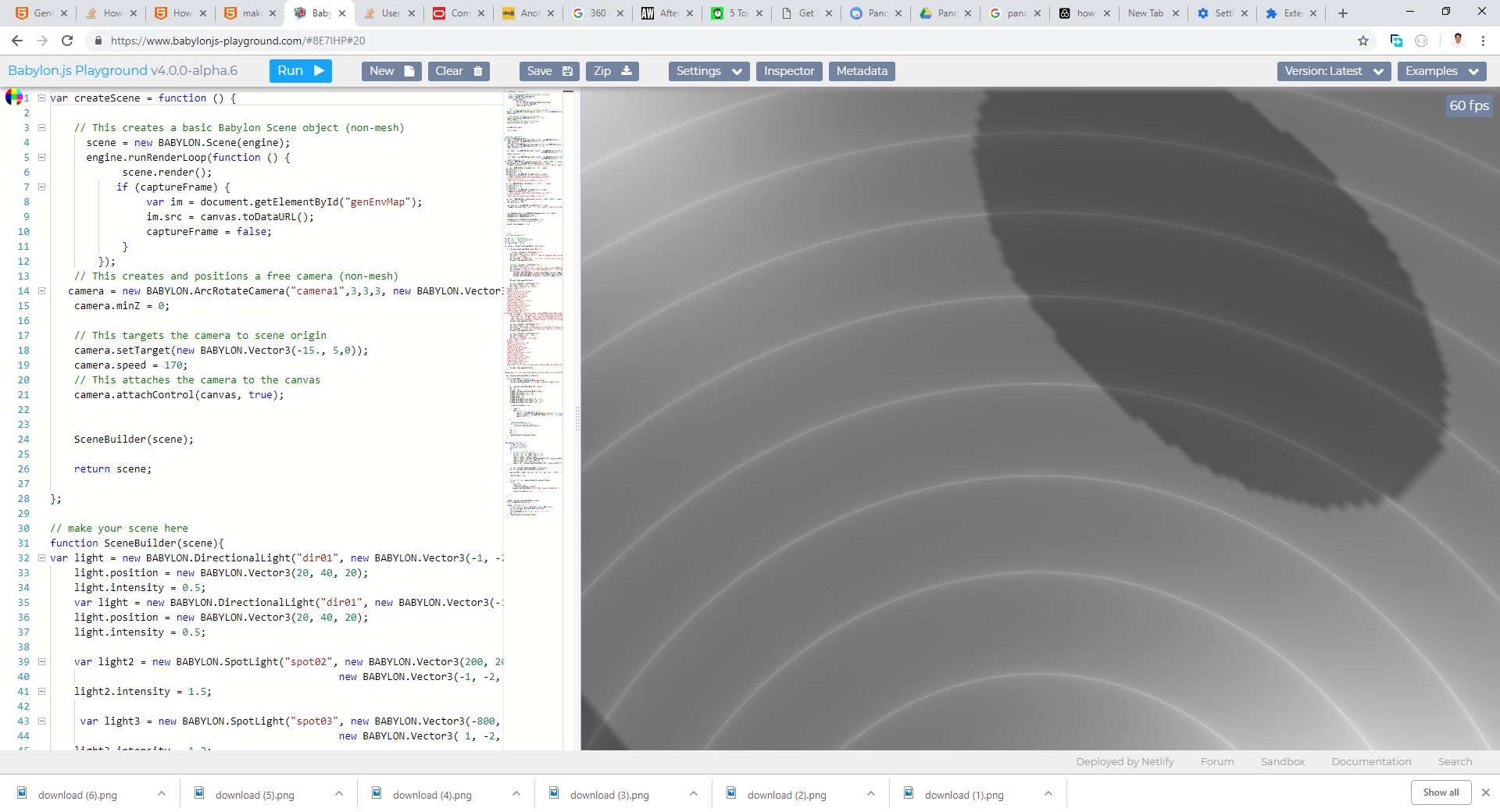Click the code minimap overview
Image resolution: width=1500 pixels, height=812 pixels.
534,304
